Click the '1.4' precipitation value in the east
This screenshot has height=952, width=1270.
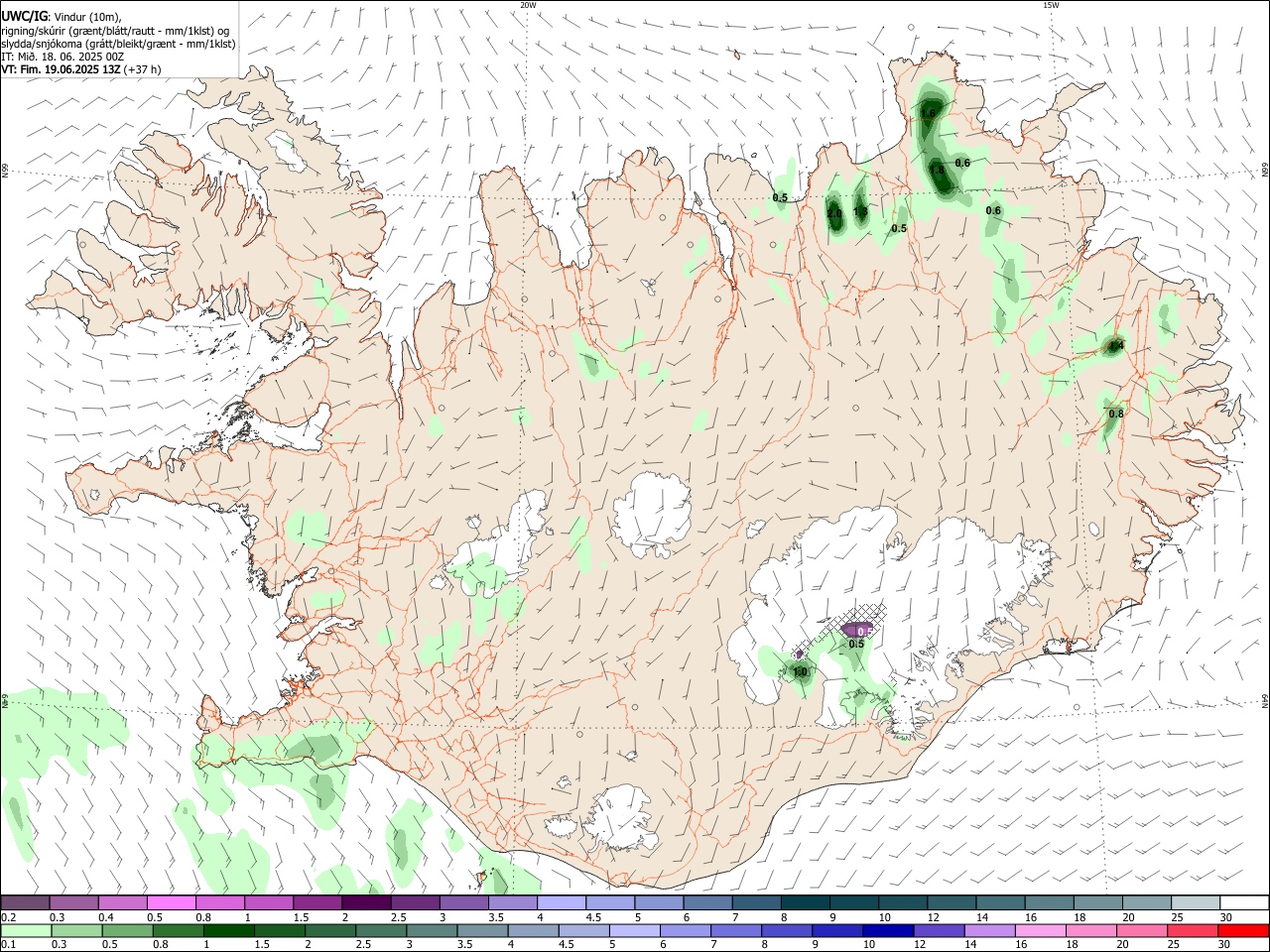coord(1116,346)
